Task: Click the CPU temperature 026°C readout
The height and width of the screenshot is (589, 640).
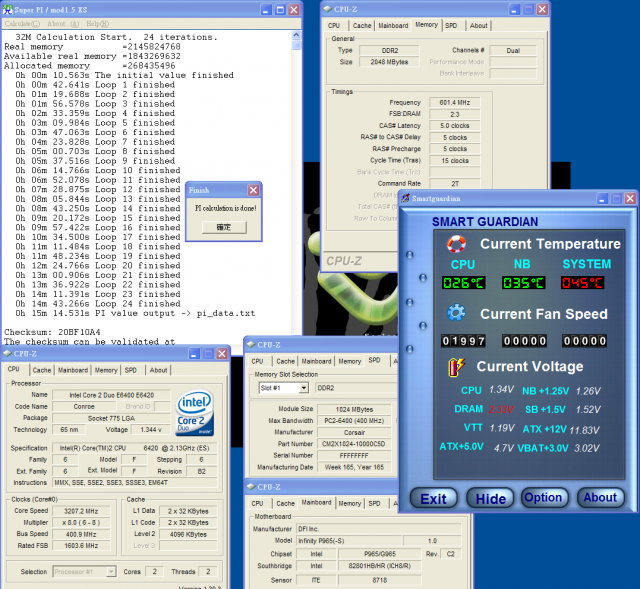Action: 463,282
